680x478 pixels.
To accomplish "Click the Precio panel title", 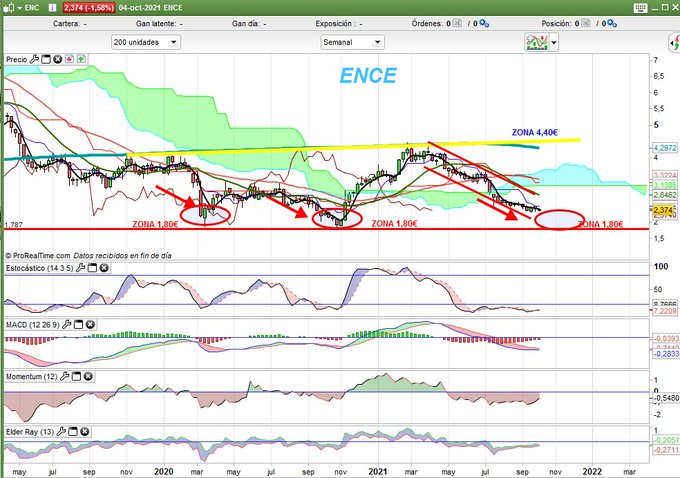I will point(16,59).
